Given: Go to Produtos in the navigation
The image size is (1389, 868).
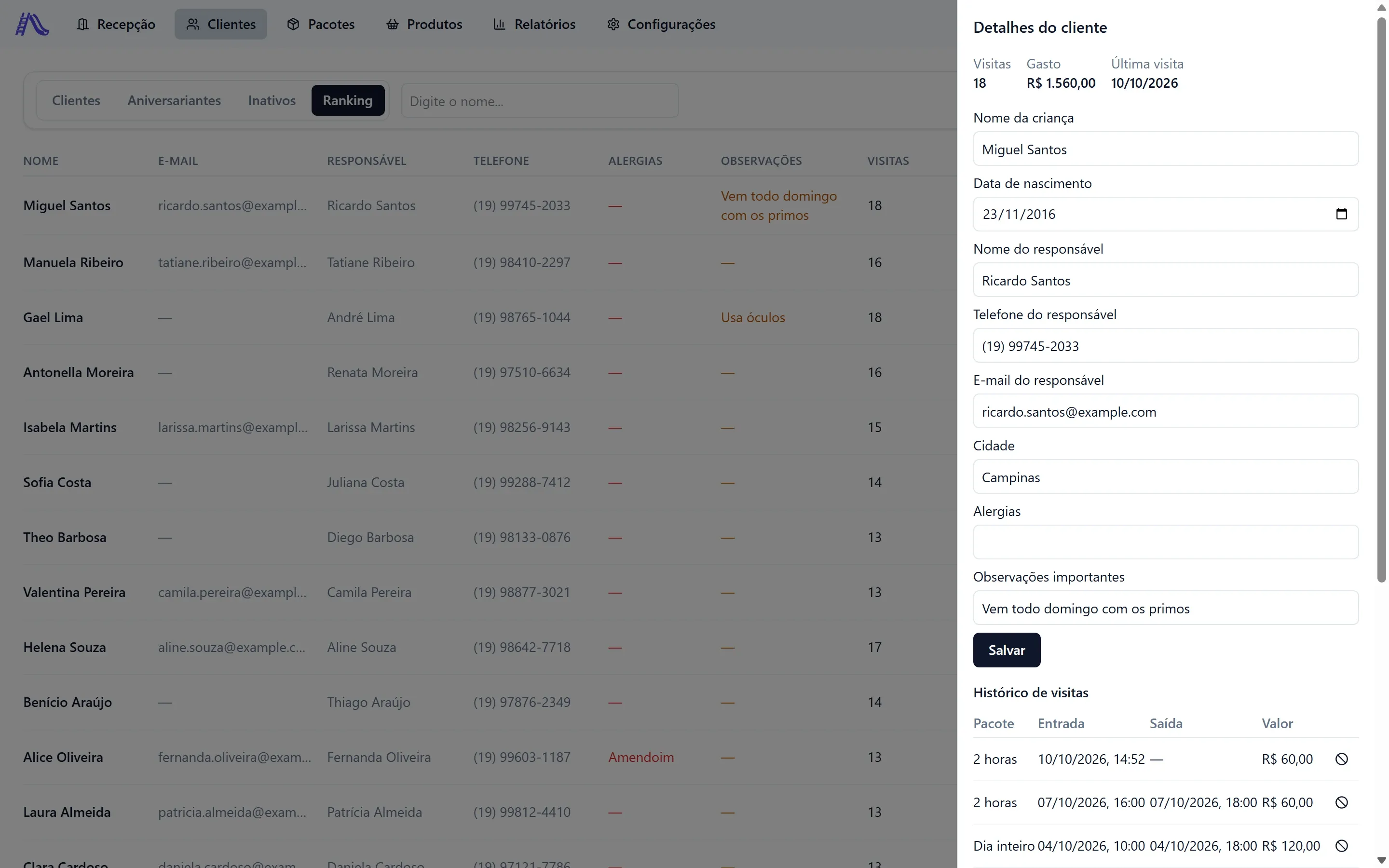Looking at the screenshot, I should coord(424,24).
